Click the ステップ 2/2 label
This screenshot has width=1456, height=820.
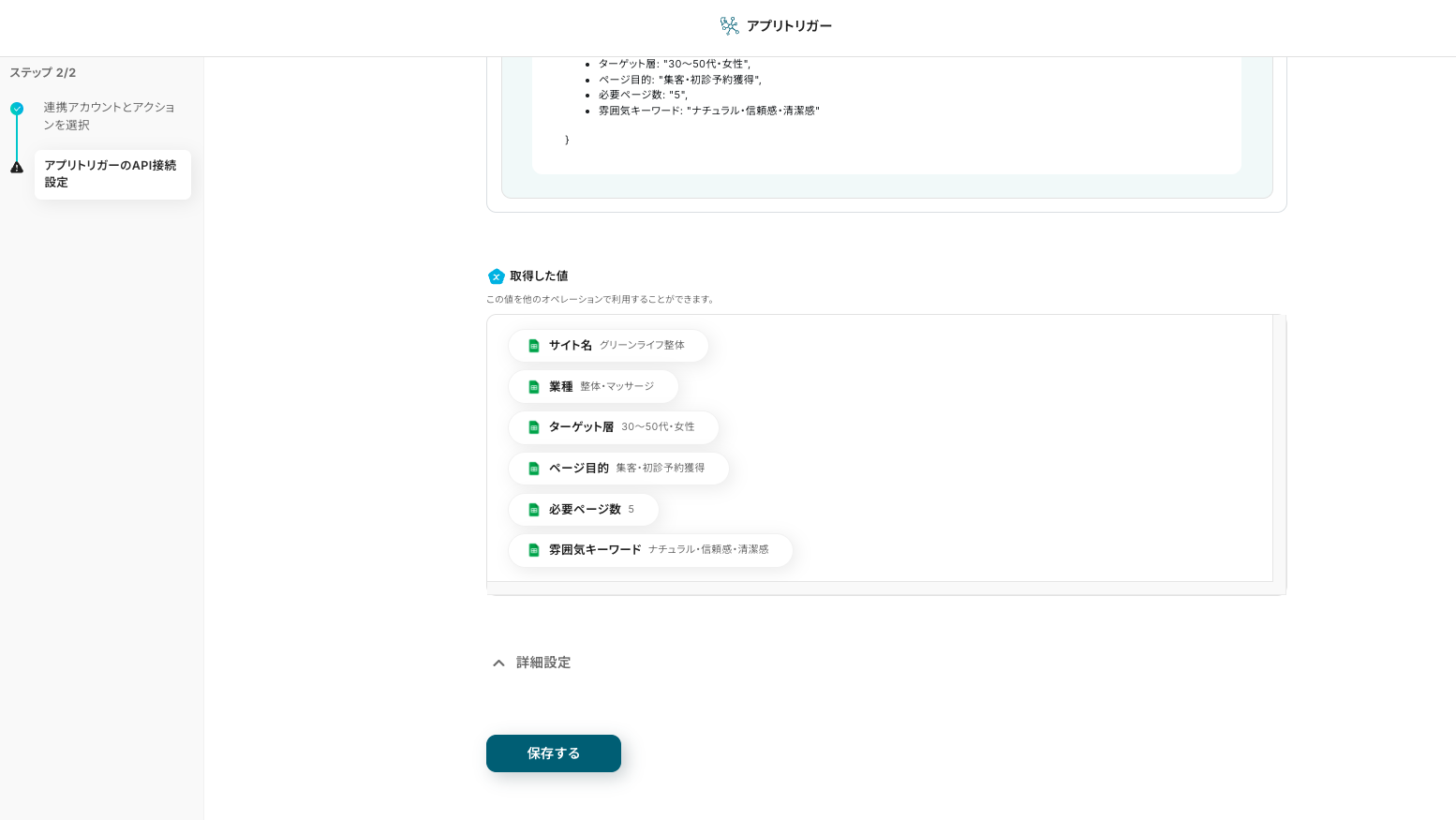[43, 73]
